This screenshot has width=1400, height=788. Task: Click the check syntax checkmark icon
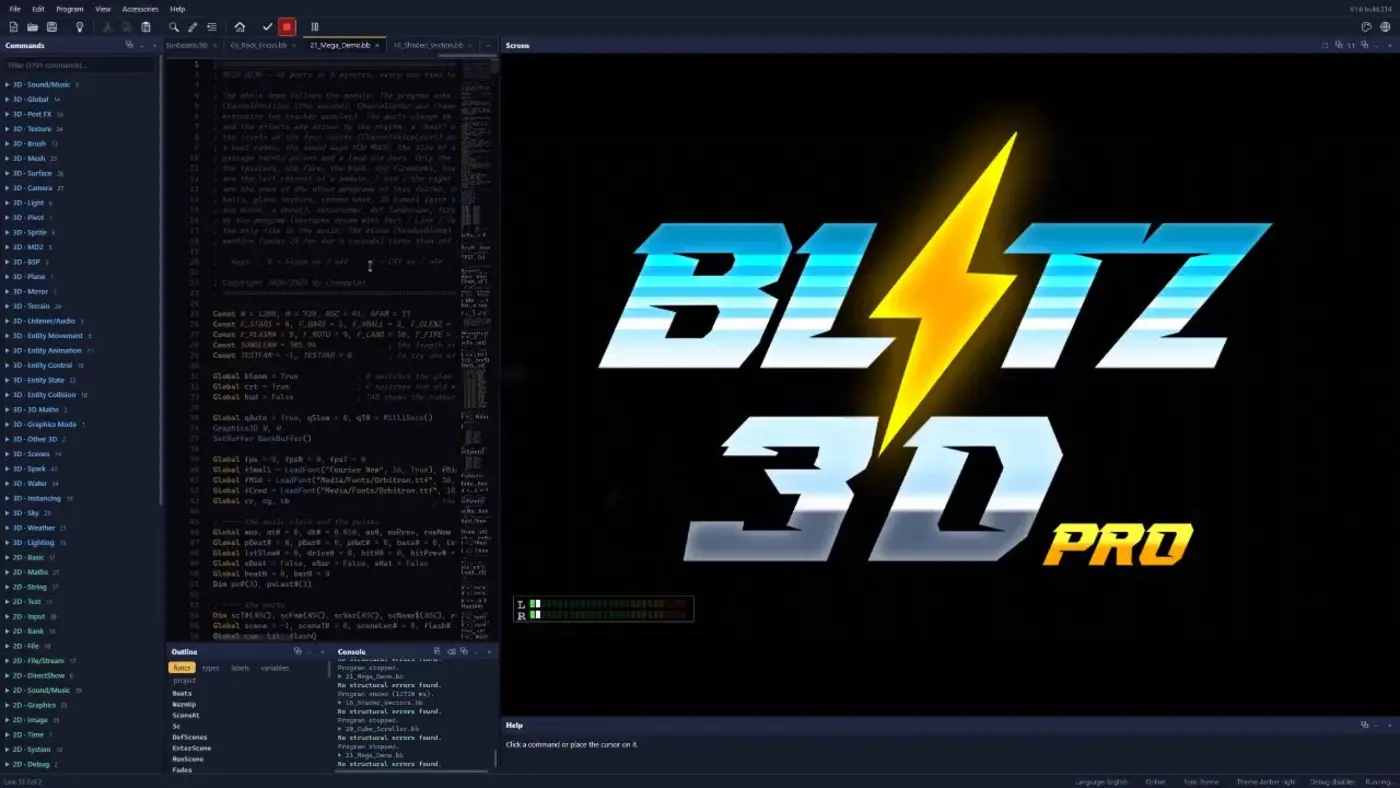pyautogui.click(x=267, y=27)
